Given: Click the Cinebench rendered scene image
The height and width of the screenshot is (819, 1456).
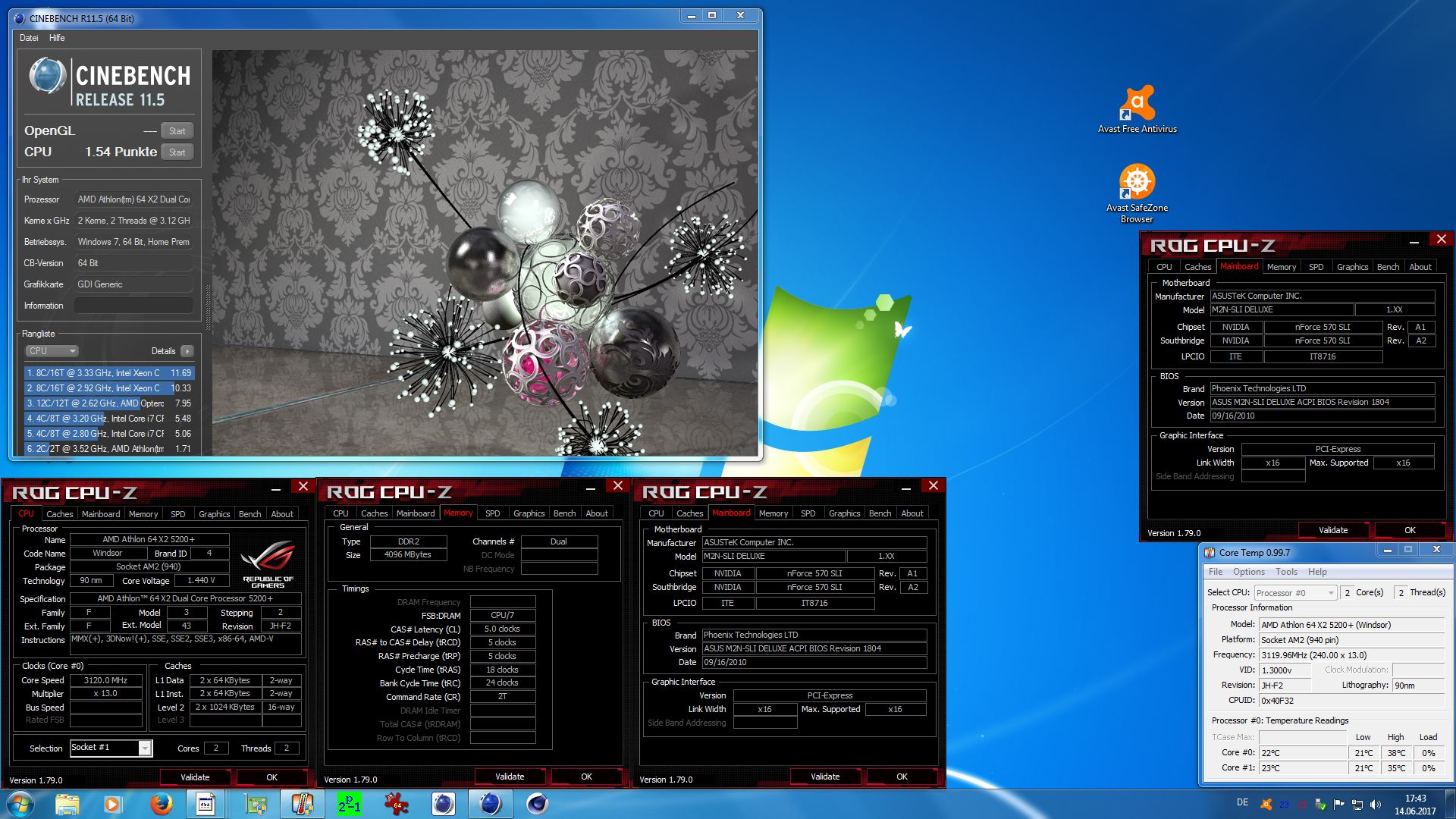Looking at the screenshot, I should click(x=485, y=253).
